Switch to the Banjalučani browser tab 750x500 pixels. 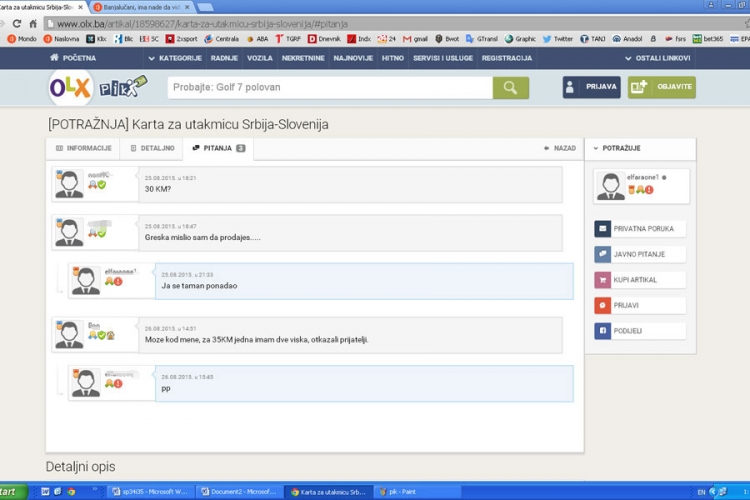(x=141, y=7)
